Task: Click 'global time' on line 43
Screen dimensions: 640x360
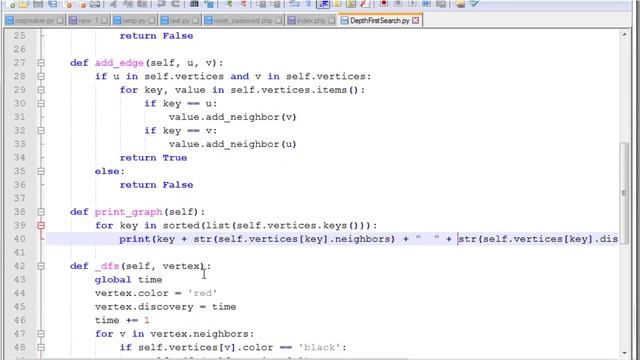Action: coord(129,280)
